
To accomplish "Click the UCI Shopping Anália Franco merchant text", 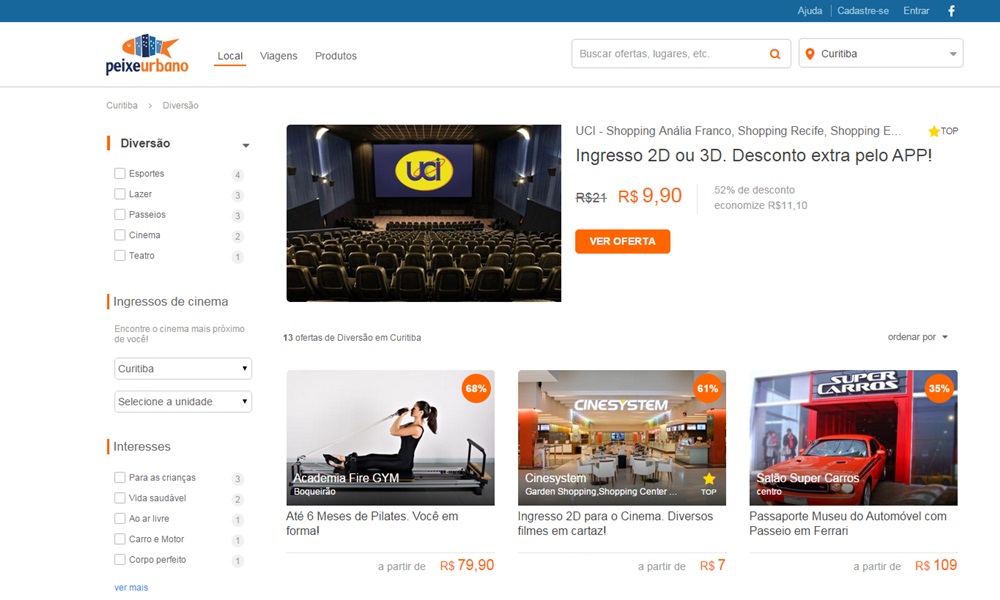I will (738, 131).
